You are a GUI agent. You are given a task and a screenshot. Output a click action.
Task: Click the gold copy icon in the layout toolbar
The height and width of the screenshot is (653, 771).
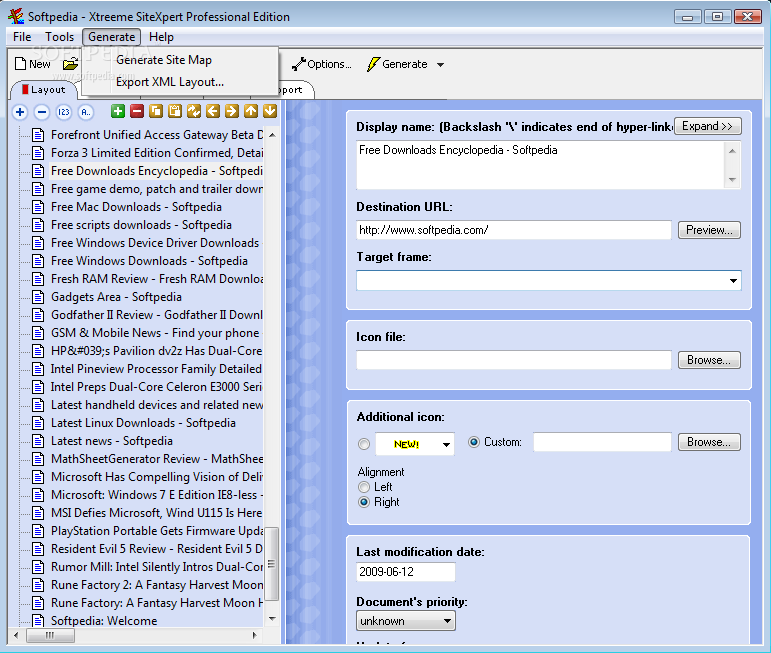(156, 111)
